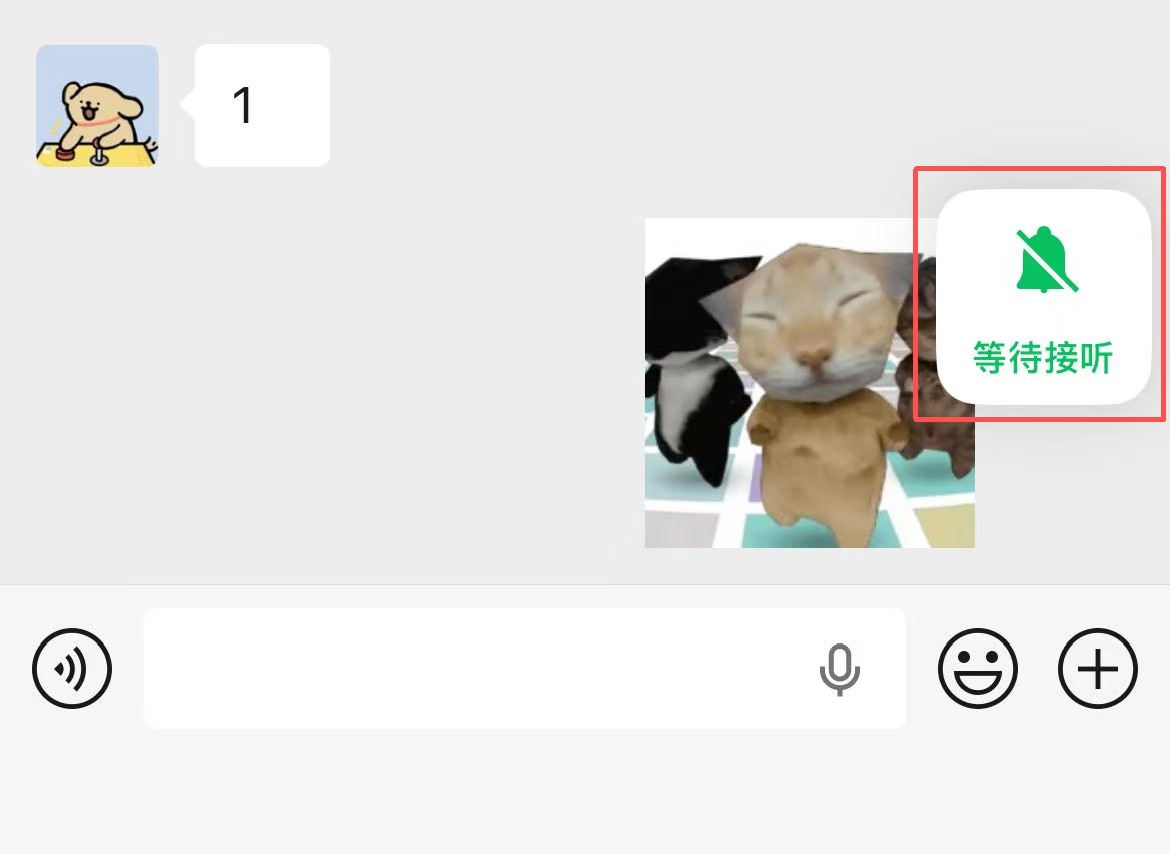Switch to hold-to-talk voice mode icon
The image size is (1170, 854).
[72, 668]
